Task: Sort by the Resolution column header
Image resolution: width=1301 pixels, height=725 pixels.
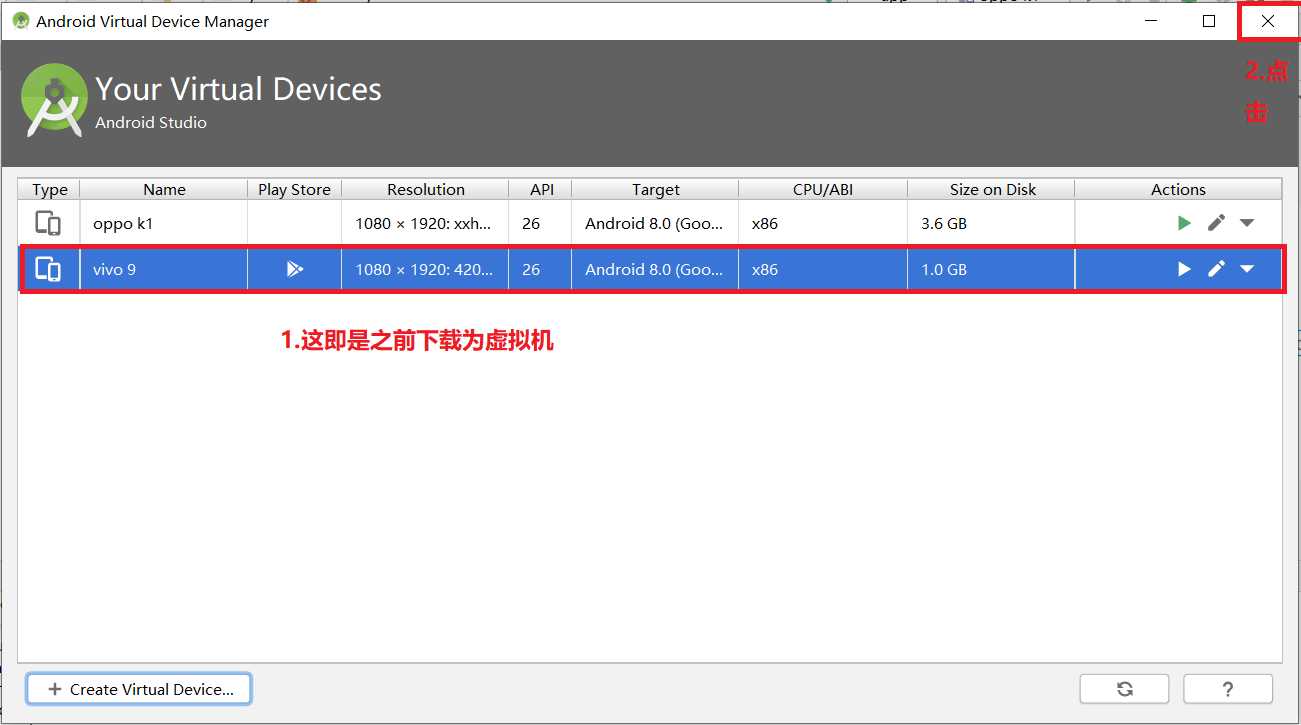Action: click(x=425, y=189)
